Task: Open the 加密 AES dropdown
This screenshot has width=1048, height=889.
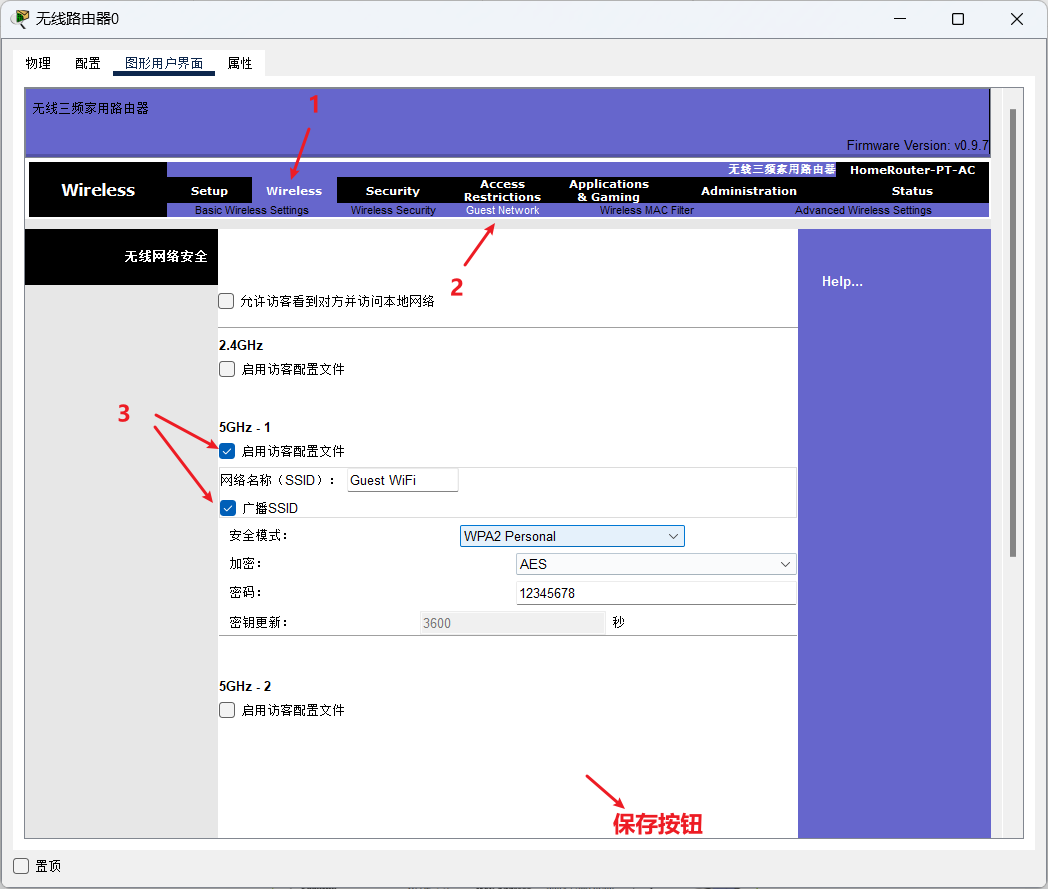Action: click(656, 564)
